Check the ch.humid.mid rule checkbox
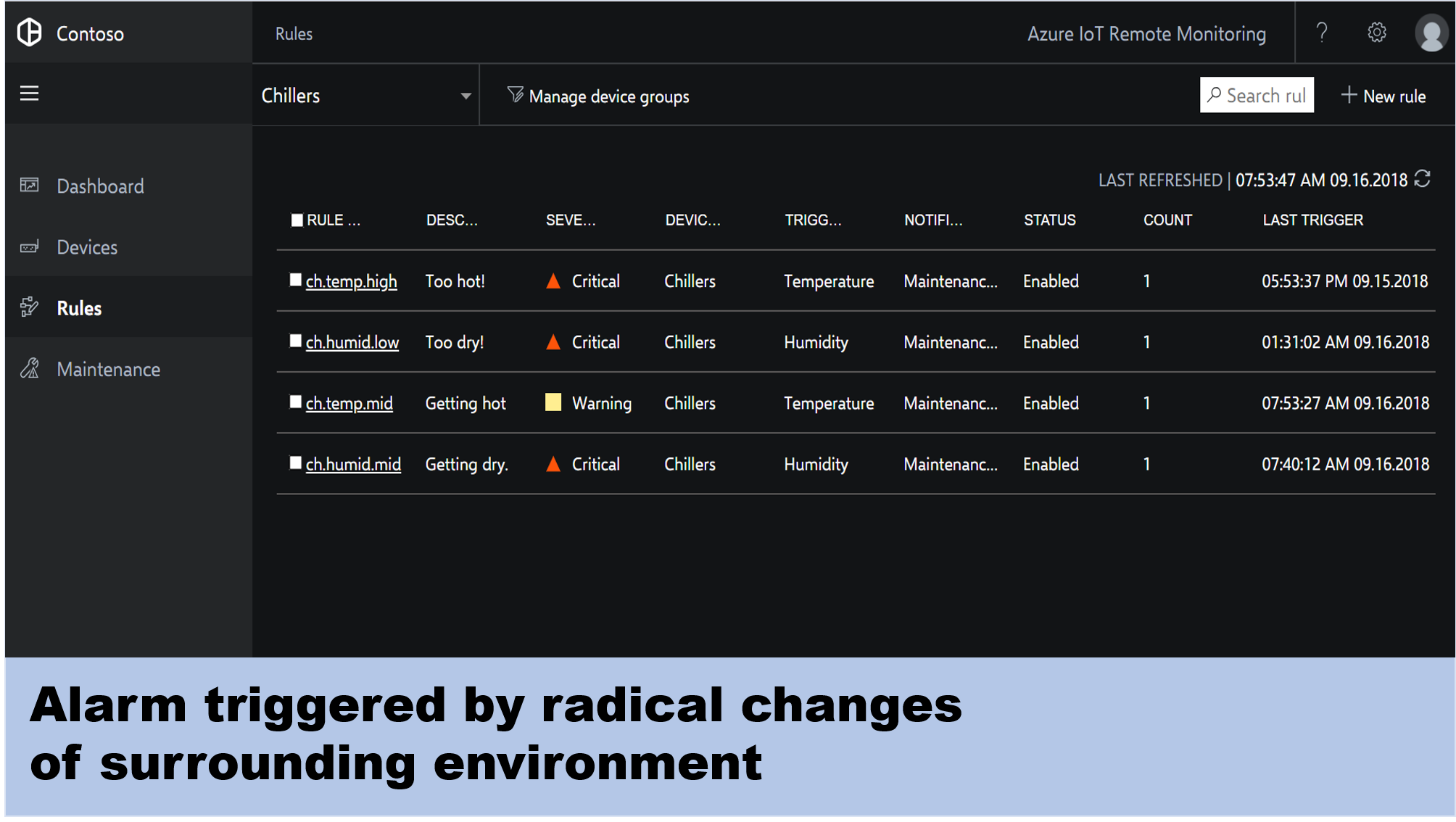This screenshot has height=822, width=1456. (295, 463)
